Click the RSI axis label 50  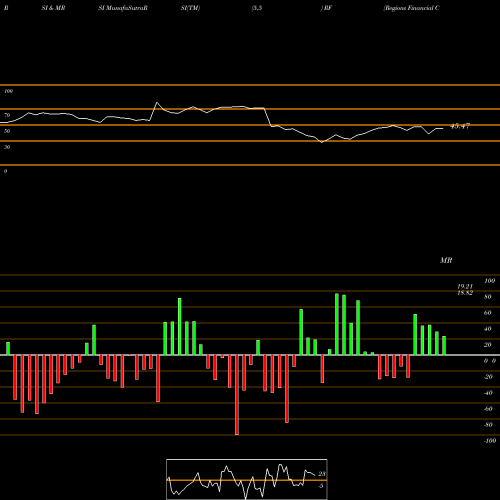(7, 131)
